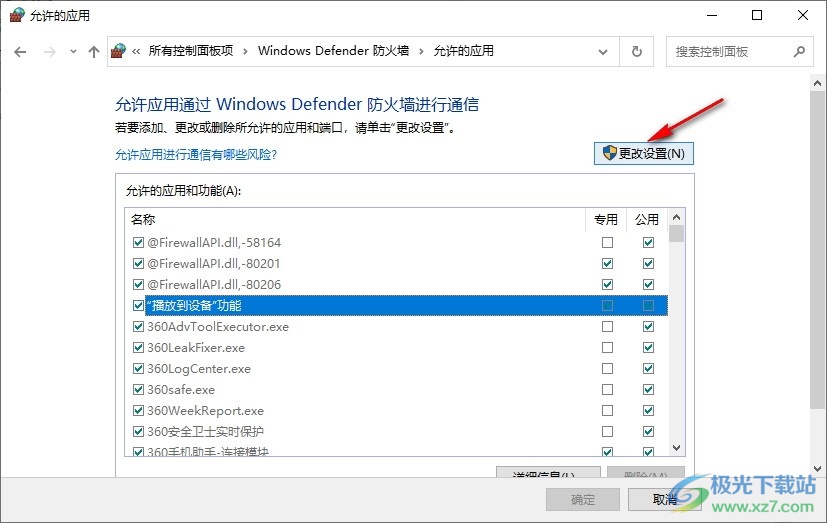This screenshot has width=827, height=523.
Task: Toggle checkbox for @FirewallAPI.dll,-80206
Action: coord(138,285)
